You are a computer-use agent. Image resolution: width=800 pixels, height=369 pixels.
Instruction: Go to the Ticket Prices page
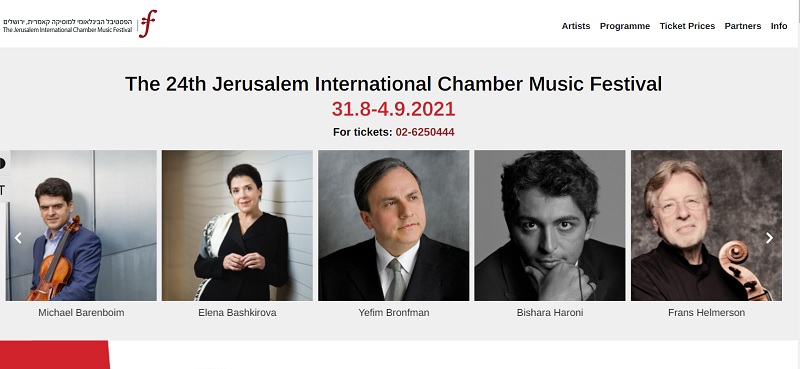(687, 26)
